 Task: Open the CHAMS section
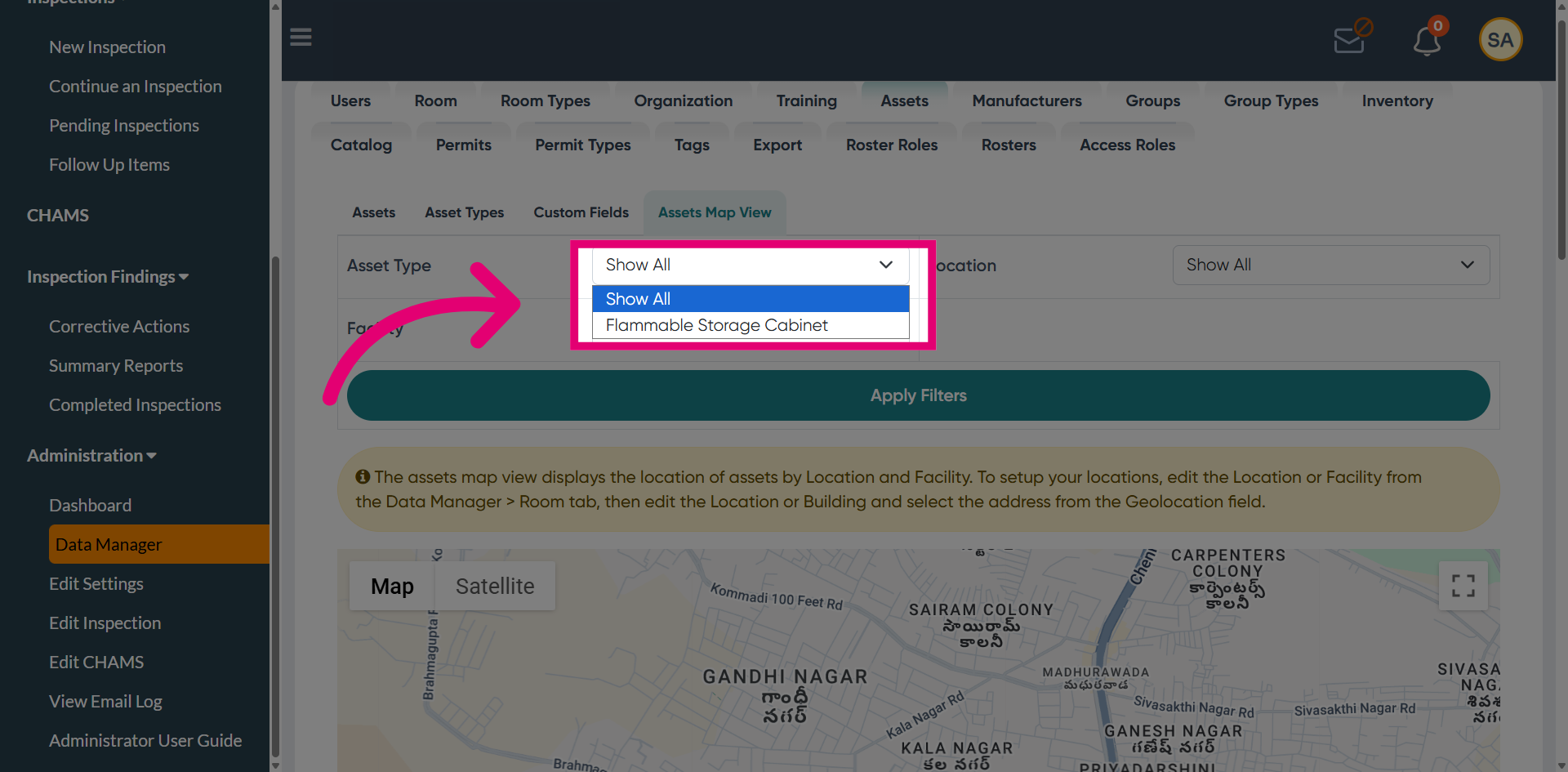(x=58, y=216)
